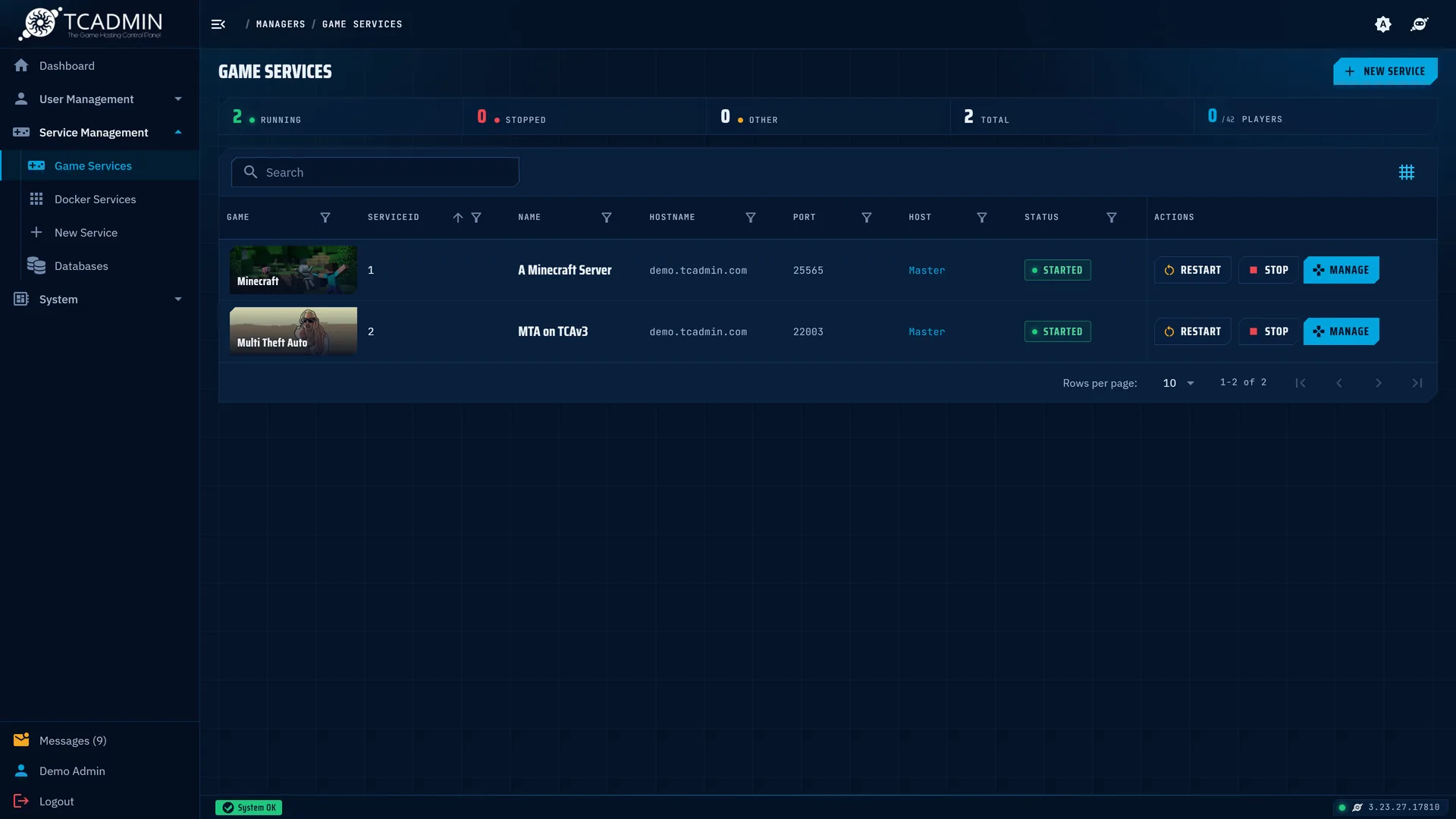Image resolution: width=1456 pixels, height=819 pixels.
Task: Open Messages (9) in sidebar
Action: click(99, 741)
